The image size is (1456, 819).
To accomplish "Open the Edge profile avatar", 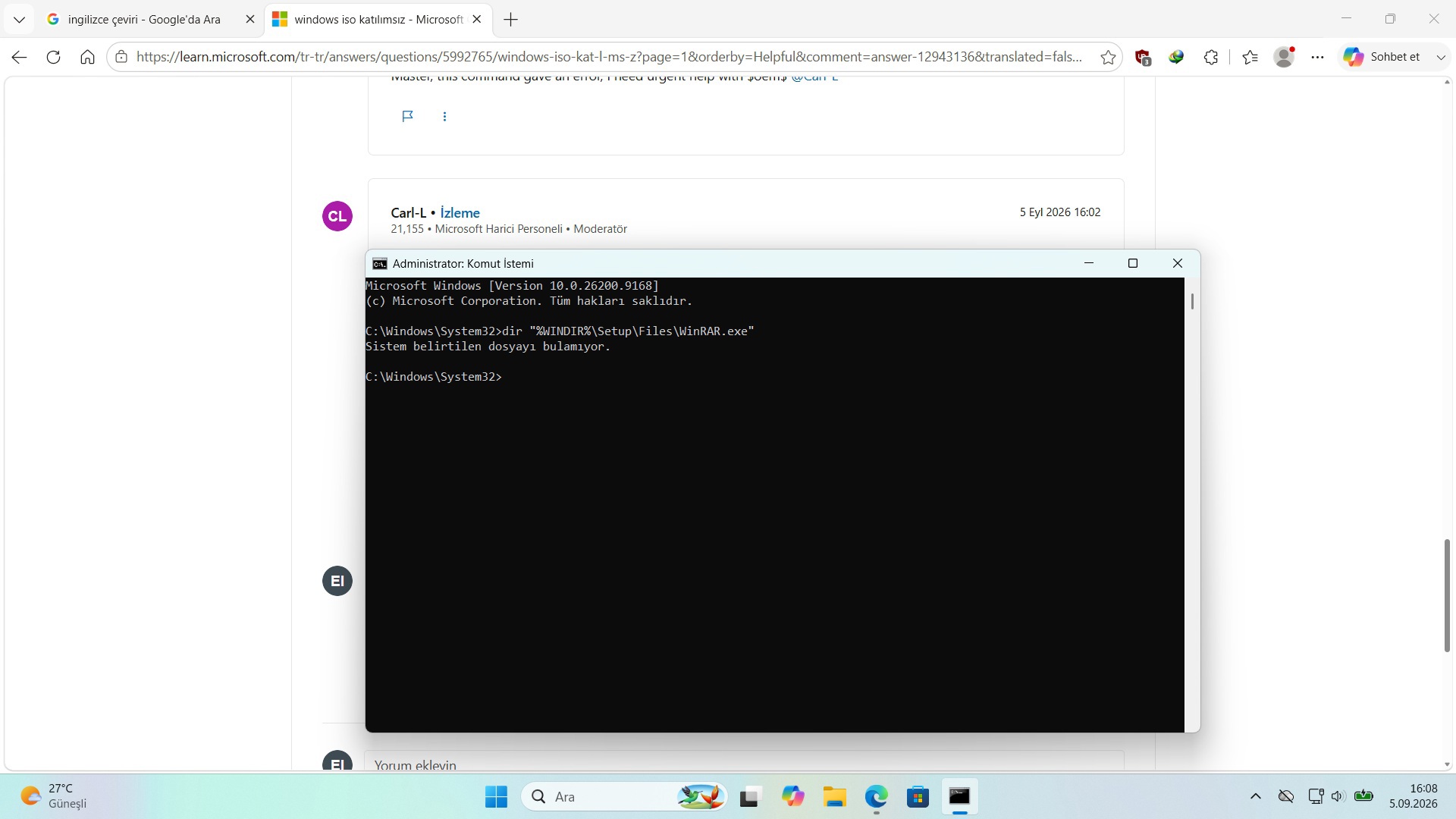I will 1285,57.
